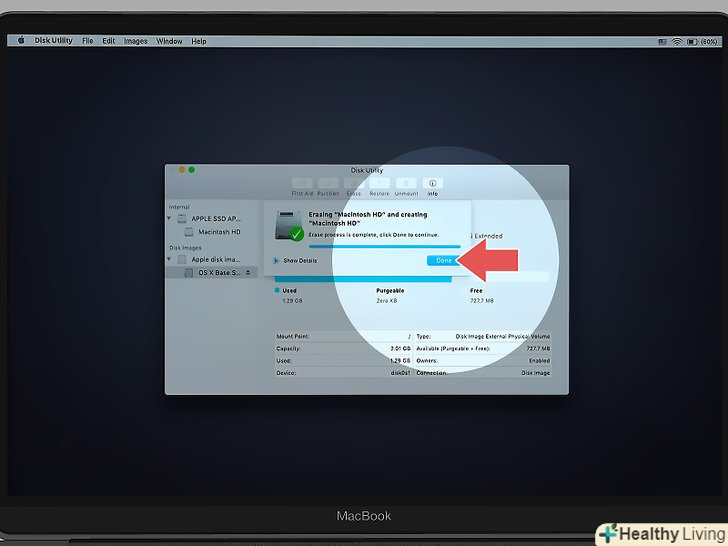Open the Help menu
Screen dimensions: 728x546
[199, 41]
